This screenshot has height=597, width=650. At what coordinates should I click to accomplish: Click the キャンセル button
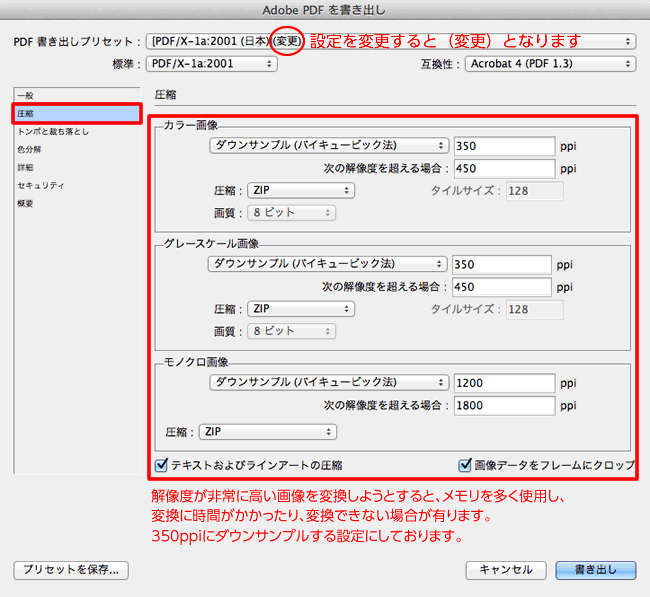coord(506,570)
